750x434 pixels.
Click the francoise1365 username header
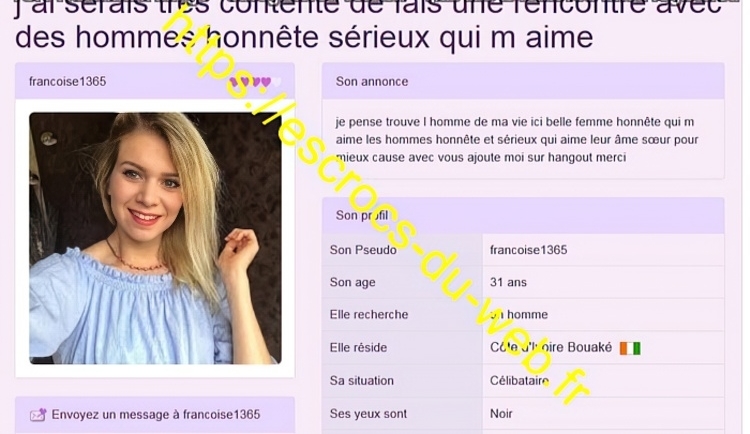click(x=67, y=81)
